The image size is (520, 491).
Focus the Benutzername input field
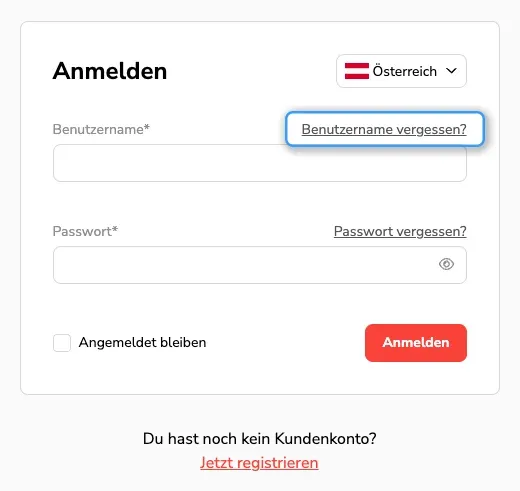coord(260,163)
